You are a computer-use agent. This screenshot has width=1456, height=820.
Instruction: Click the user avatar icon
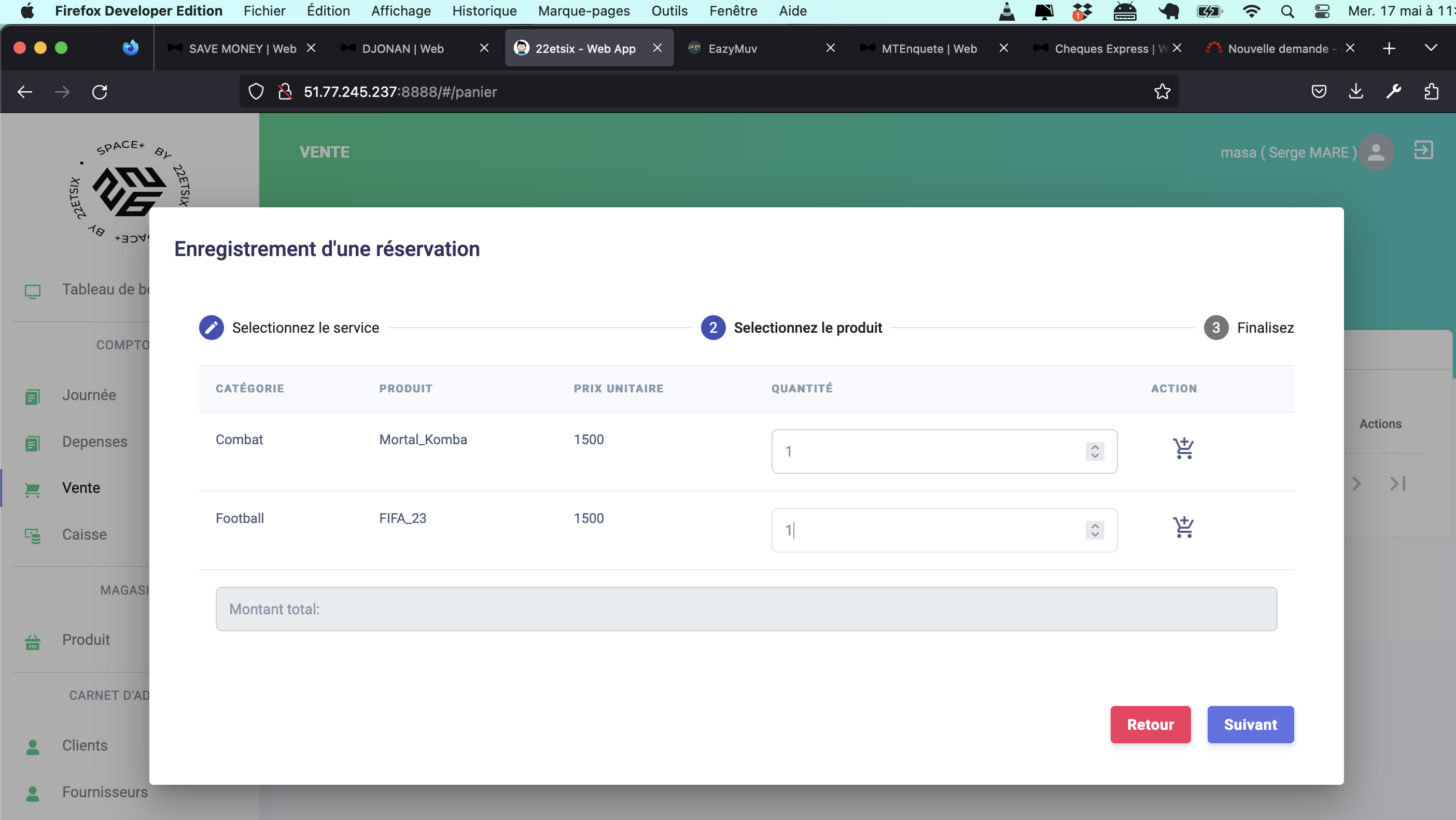pos(1376,152)
